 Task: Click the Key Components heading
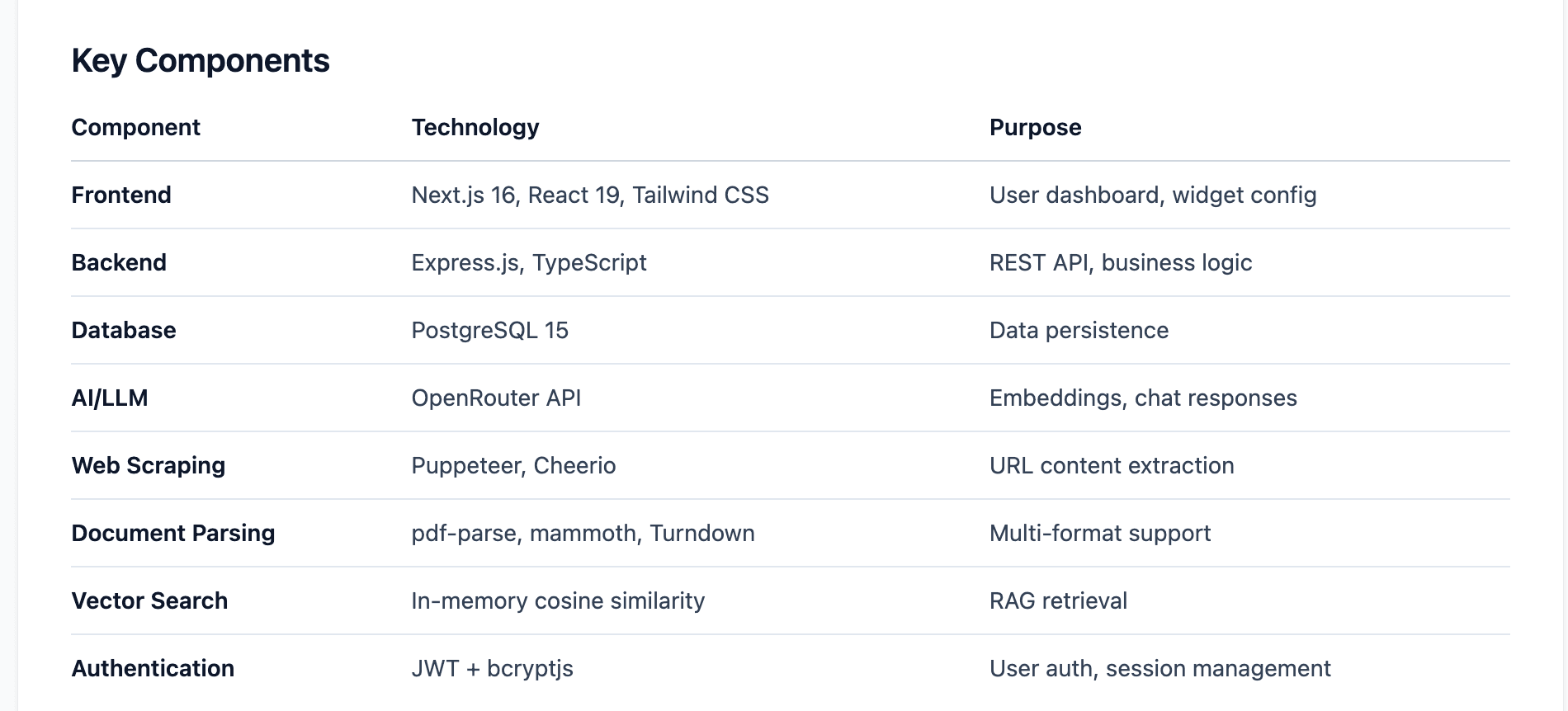click(201, 61)
